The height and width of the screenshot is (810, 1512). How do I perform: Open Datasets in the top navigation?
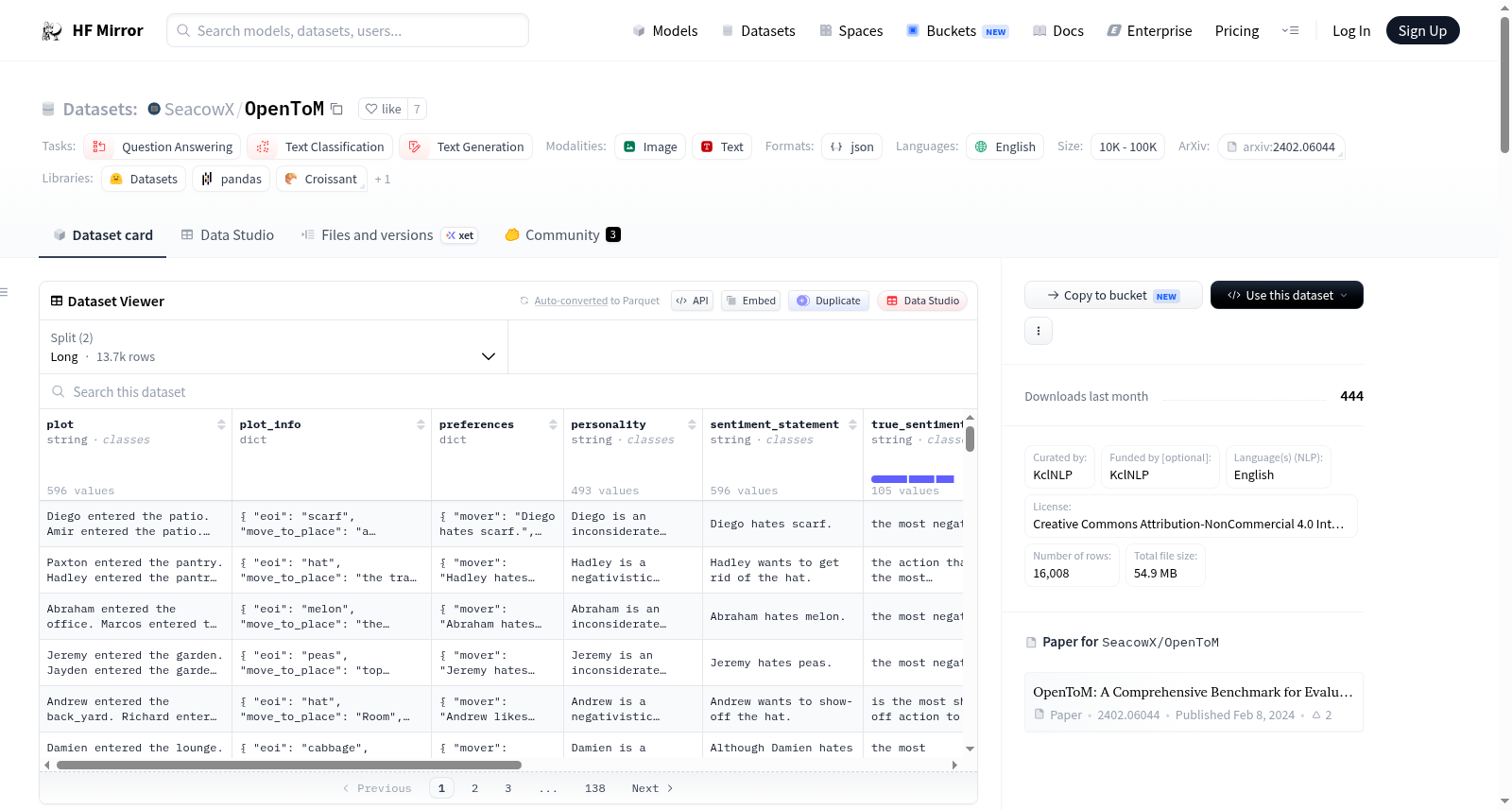758,31
